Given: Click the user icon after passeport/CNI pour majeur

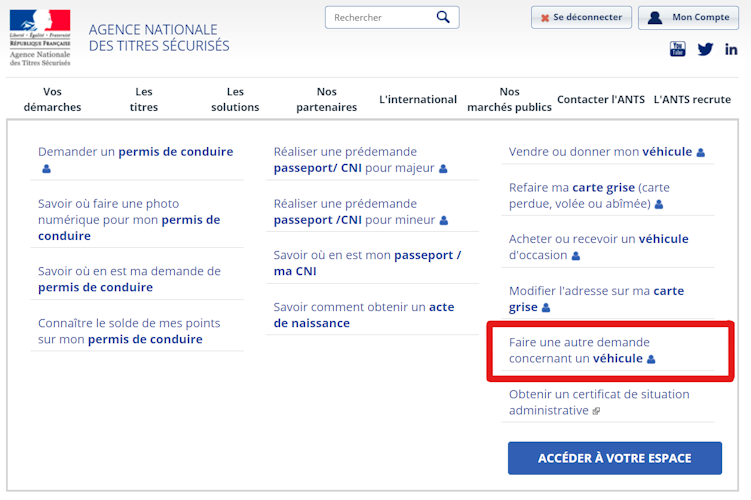Looking at the screenshot, I should (443, 169).
